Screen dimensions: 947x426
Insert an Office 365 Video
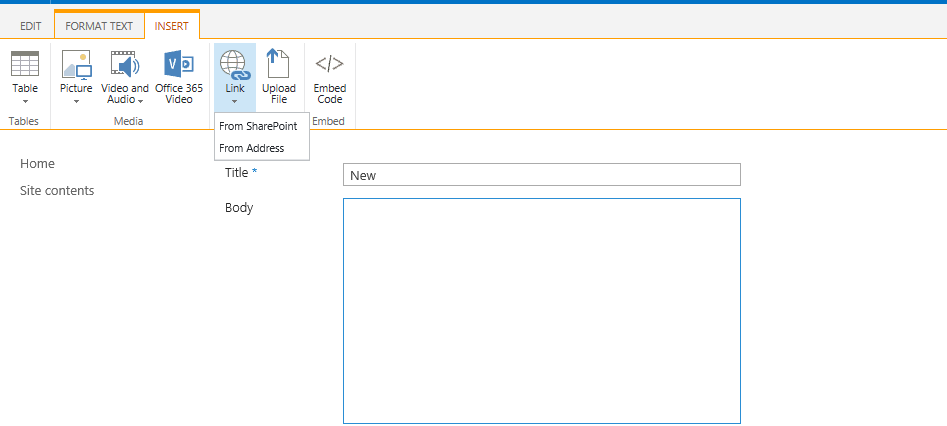click(x=179, y=77)
